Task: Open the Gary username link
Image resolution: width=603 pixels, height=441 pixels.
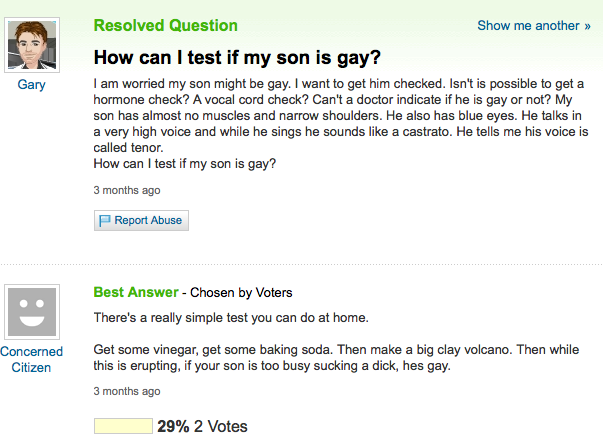Action: click(32, 85)
